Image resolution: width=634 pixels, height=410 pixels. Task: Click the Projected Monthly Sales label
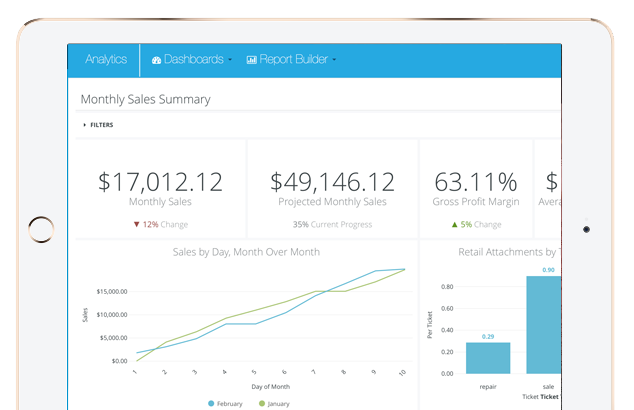[x=332, y=201]
